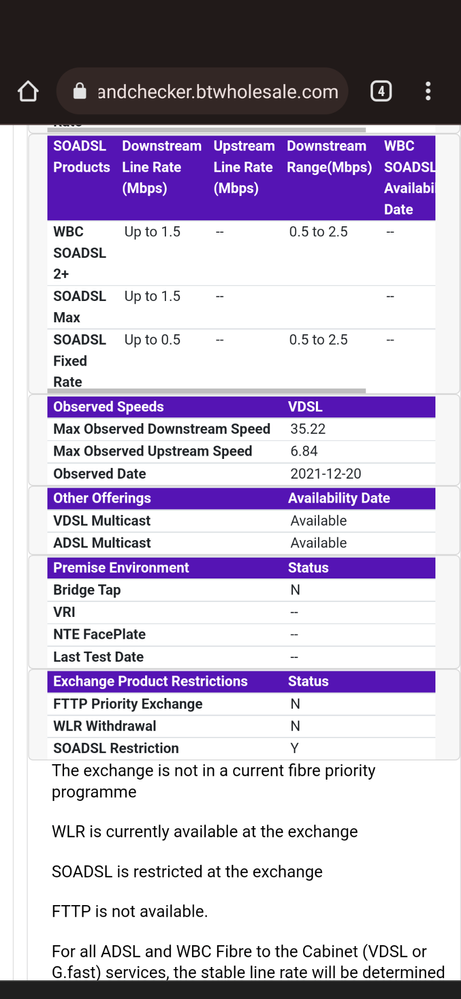Screen dimensions: 461x999
Task: Click the Y value for SOADSL Restriction
Action: click(295, 748)
